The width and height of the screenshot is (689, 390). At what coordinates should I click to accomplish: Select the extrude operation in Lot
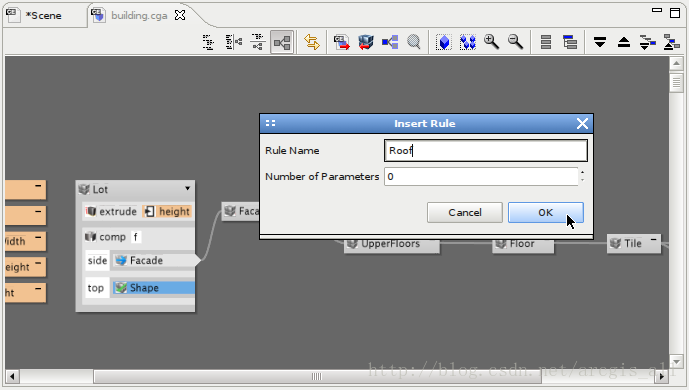[x=111, y=212]
